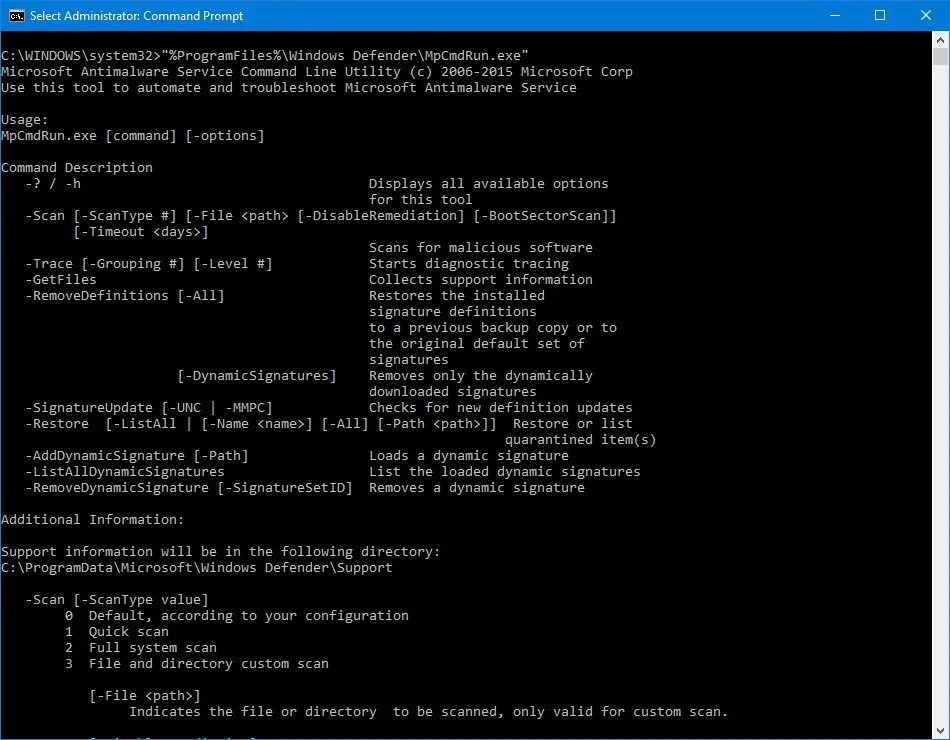Image resolution: width=950 pixels, height=740 pixels.
Task: Click the '-Scan [-ScanType #]' command line
Action: 321,216
